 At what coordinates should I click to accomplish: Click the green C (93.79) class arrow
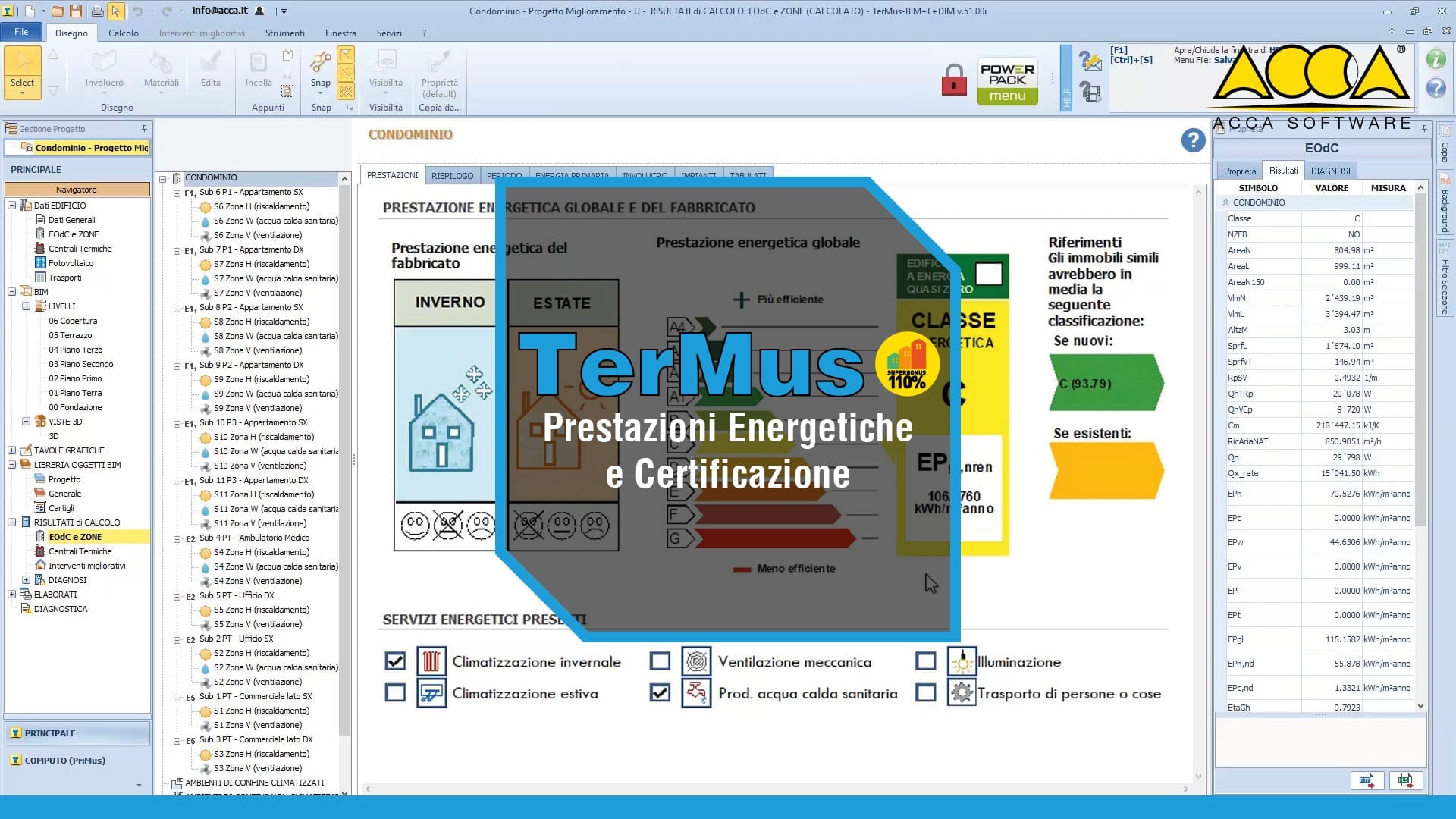[x=1104, y=384]
